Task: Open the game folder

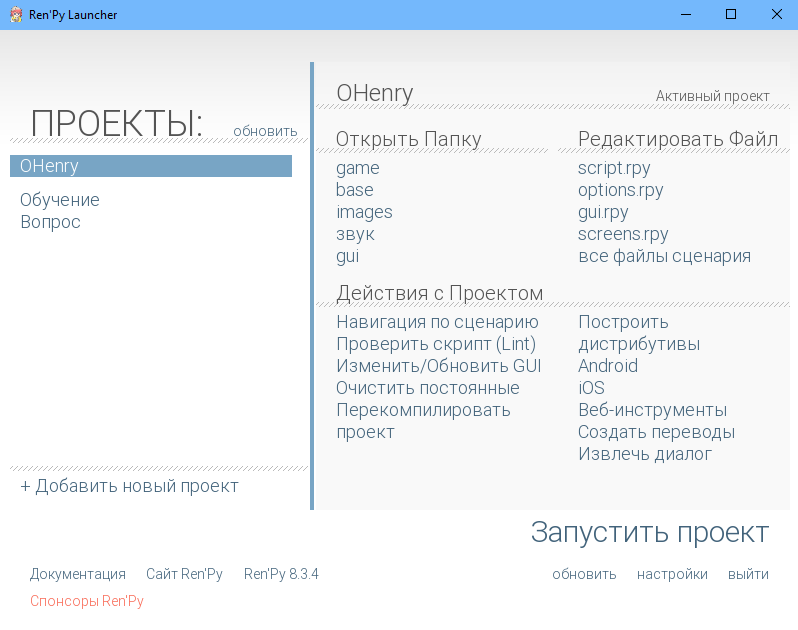Action: point(358,168)
